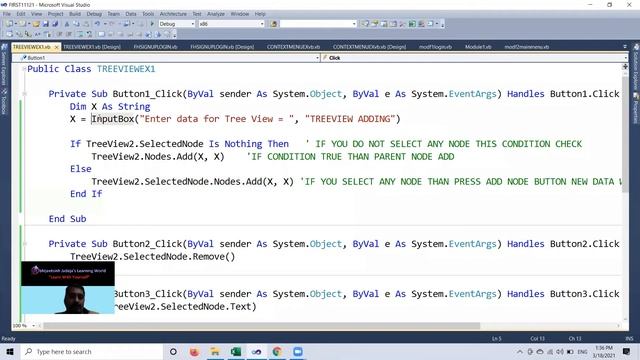Switch to FHSIGNUPLOGIN.vb code tab
Viewport: 640px width, 360px height.
point(156,47)
